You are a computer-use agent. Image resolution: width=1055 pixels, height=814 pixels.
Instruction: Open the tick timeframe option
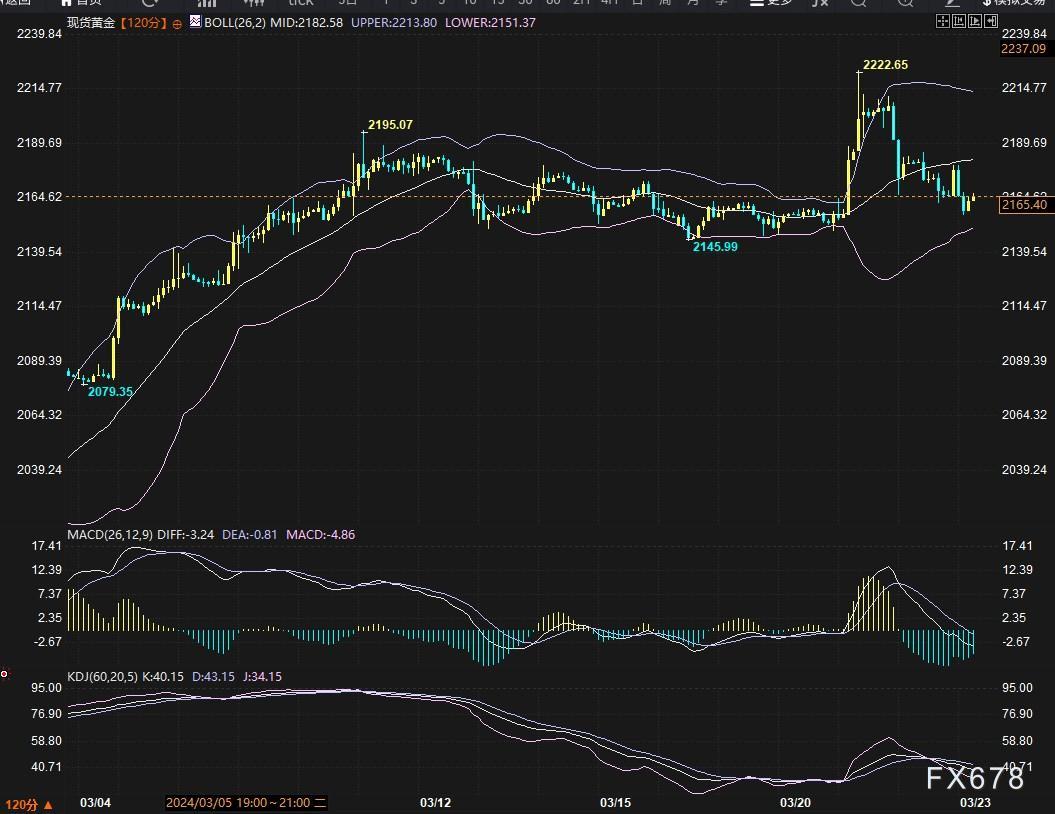tap(300, 3)
